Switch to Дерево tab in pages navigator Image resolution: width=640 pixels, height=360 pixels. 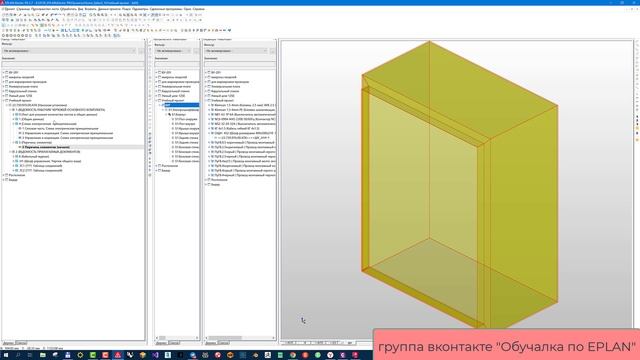(8, 343)
